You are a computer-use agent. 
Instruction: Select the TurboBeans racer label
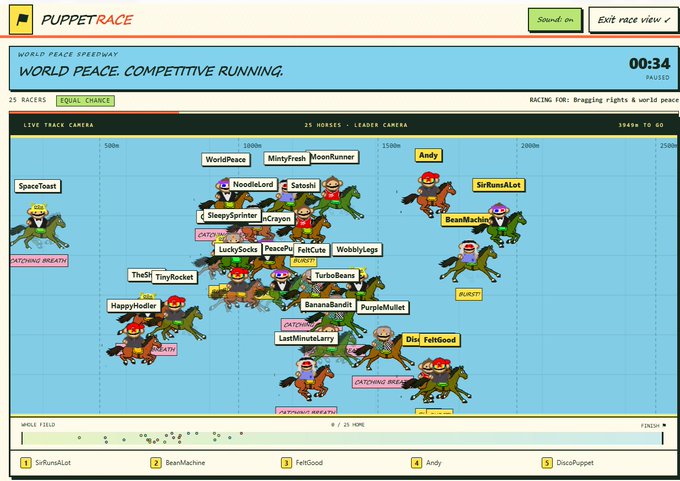pos(335,275)
